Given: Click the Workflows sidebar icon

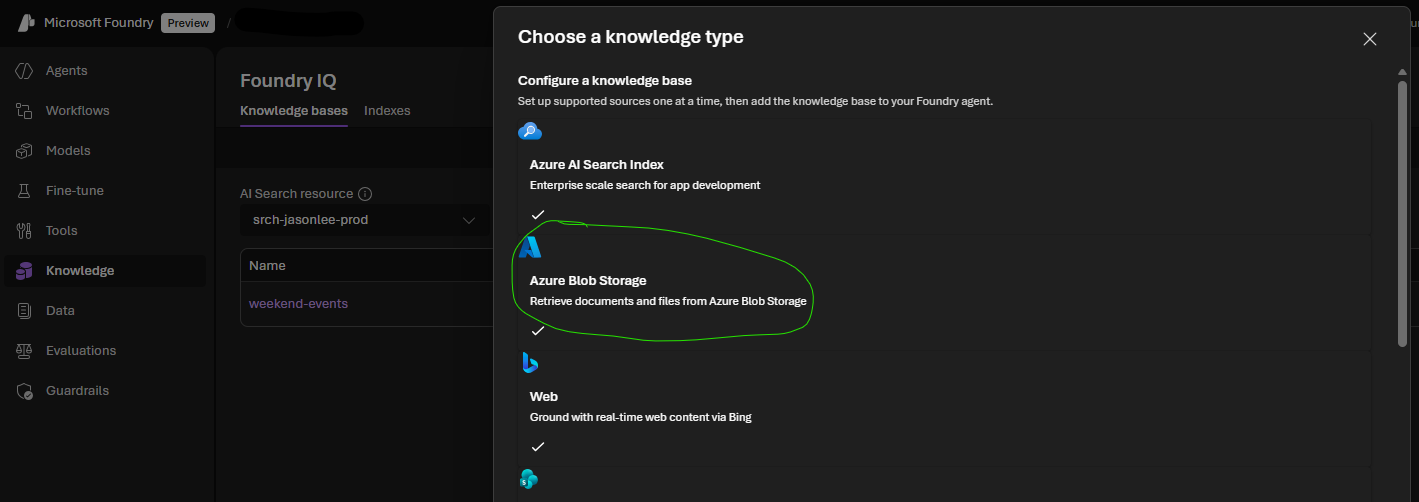Looking at the screenshot, I should pos(25,111).
